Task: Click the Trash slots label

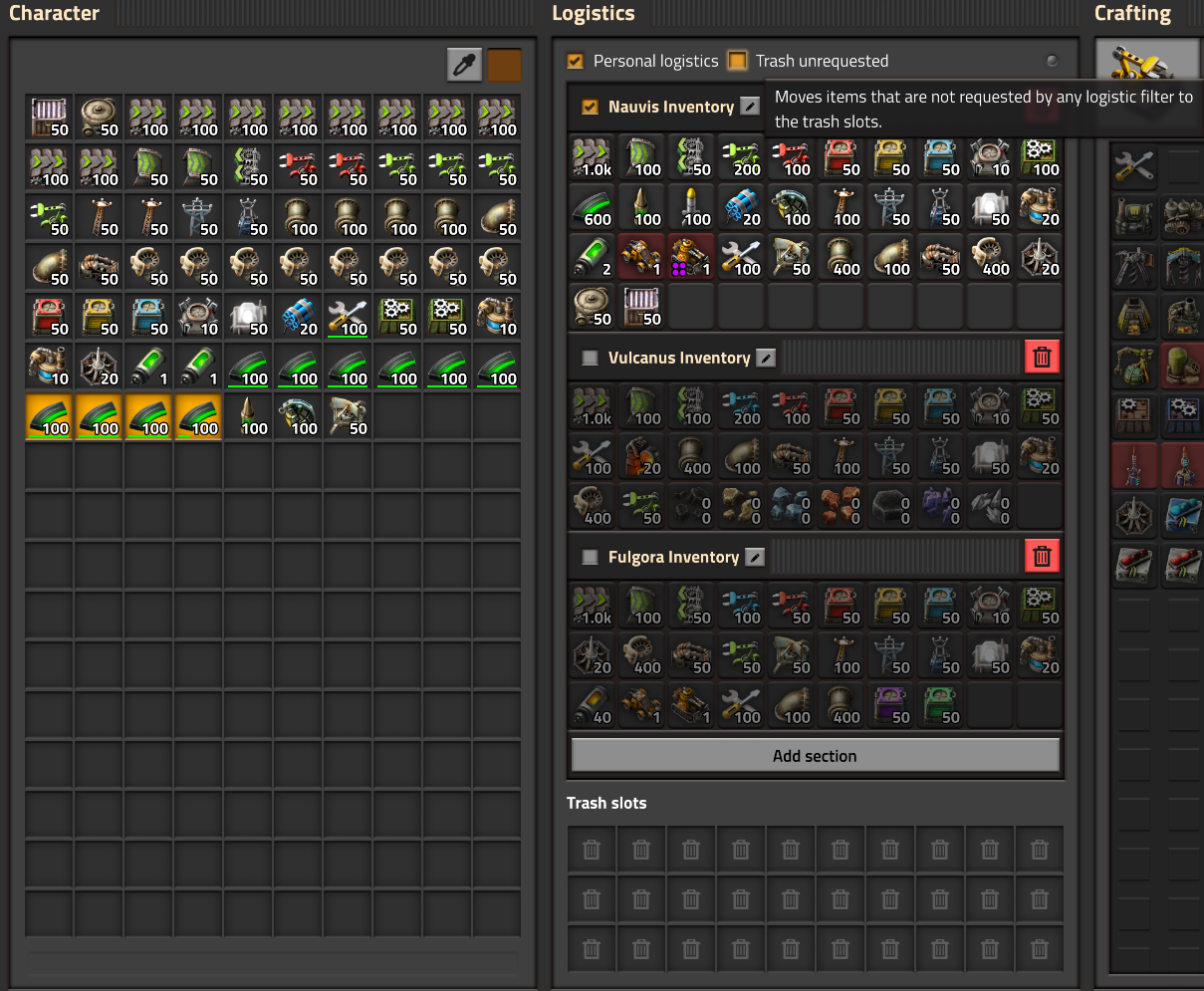Action: (606, 803)
